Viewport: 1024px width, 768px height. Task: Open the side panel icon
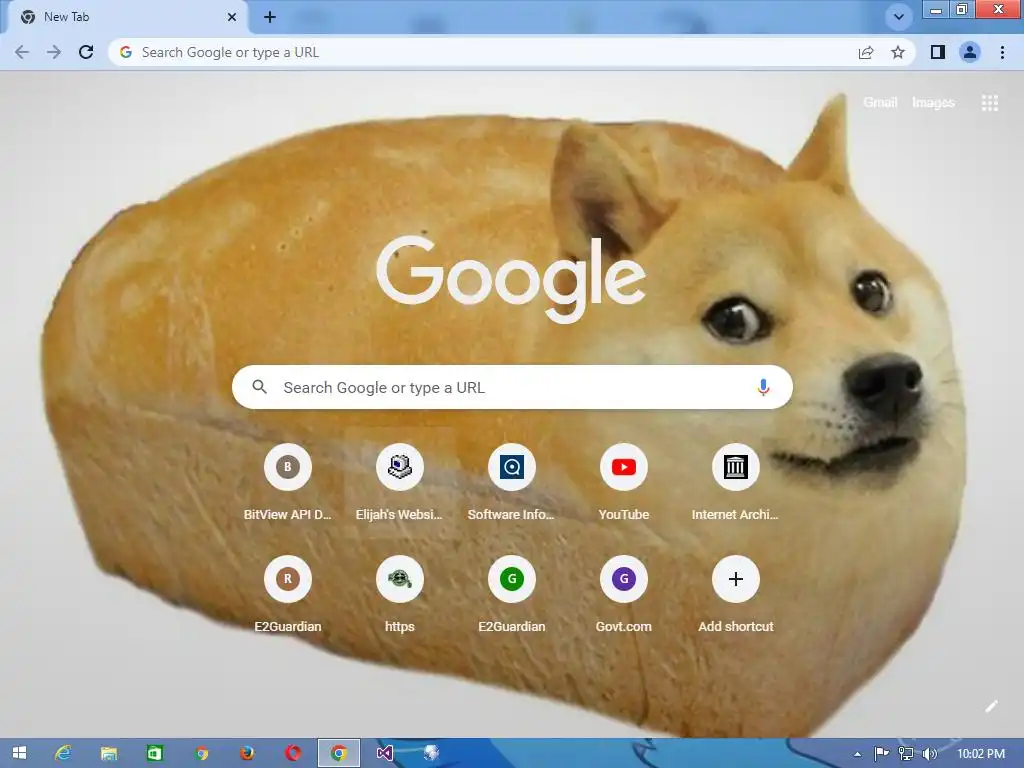tap(938, 52)
